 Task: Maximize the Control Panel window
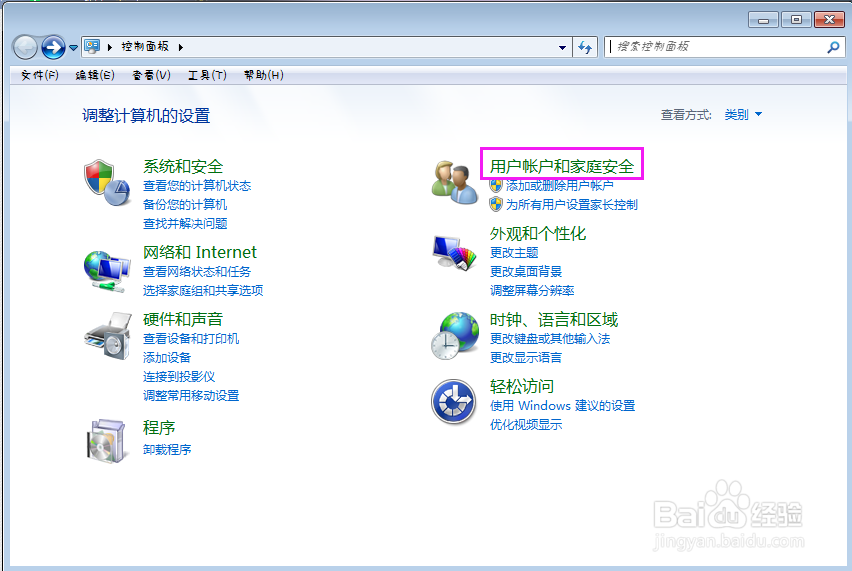[x=796, y=20]
